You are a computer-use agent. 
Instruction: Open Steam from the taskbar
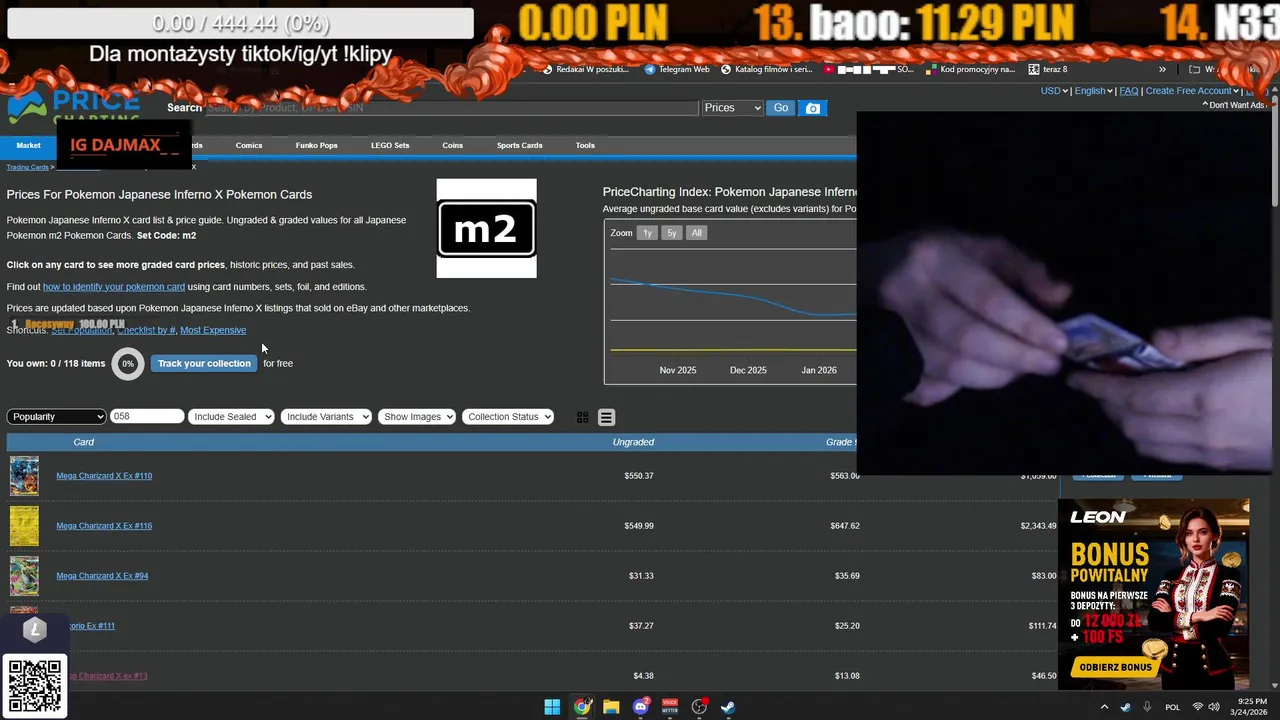coord(728,707)
